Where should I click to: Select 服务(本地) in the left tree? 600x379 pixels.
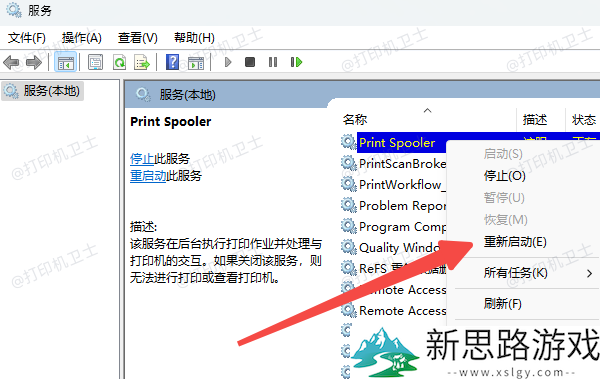(x=42, y=91)
